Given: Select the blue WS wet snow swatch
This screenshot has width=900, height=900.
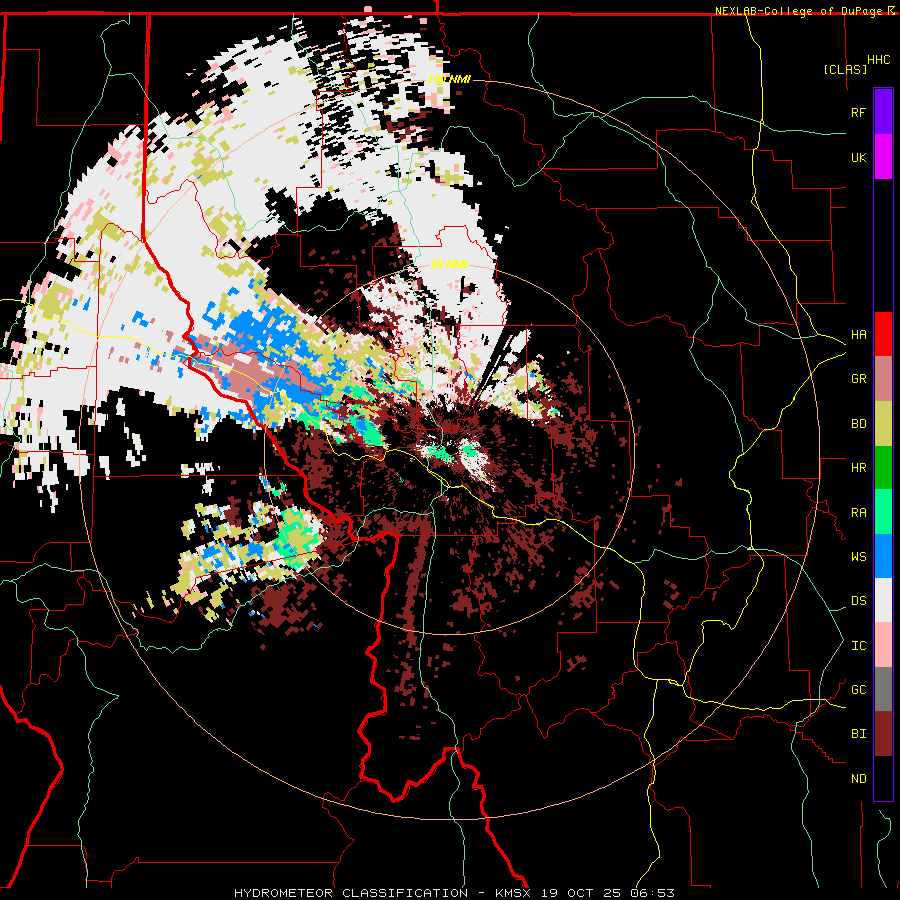Looking at the screenshot, I should click(883, 556).
